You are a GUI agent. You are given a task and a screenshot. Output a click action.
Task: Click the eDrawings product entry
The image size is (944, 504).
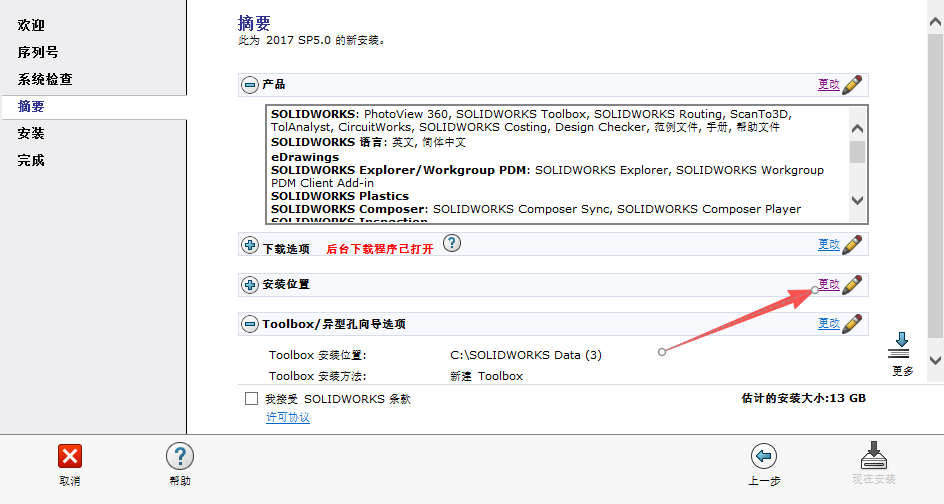pyautogui.click(x=305, y=157)
